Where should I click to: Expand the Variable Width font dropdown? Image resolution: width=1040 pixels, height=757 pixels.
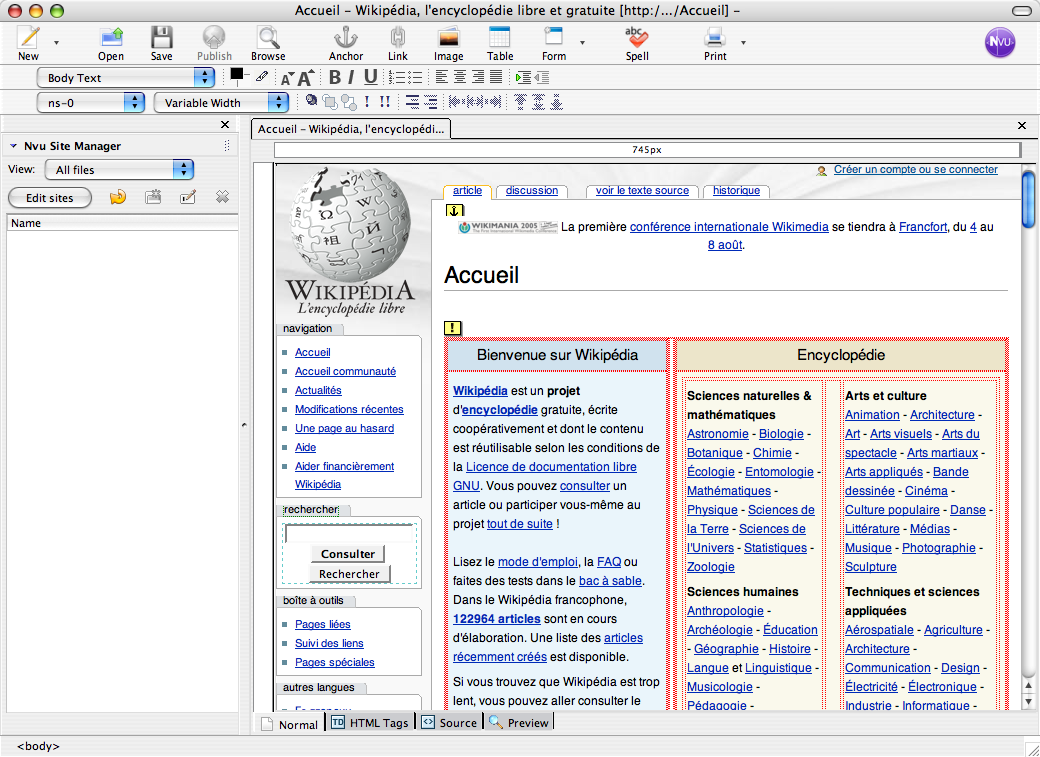(221, 102)
